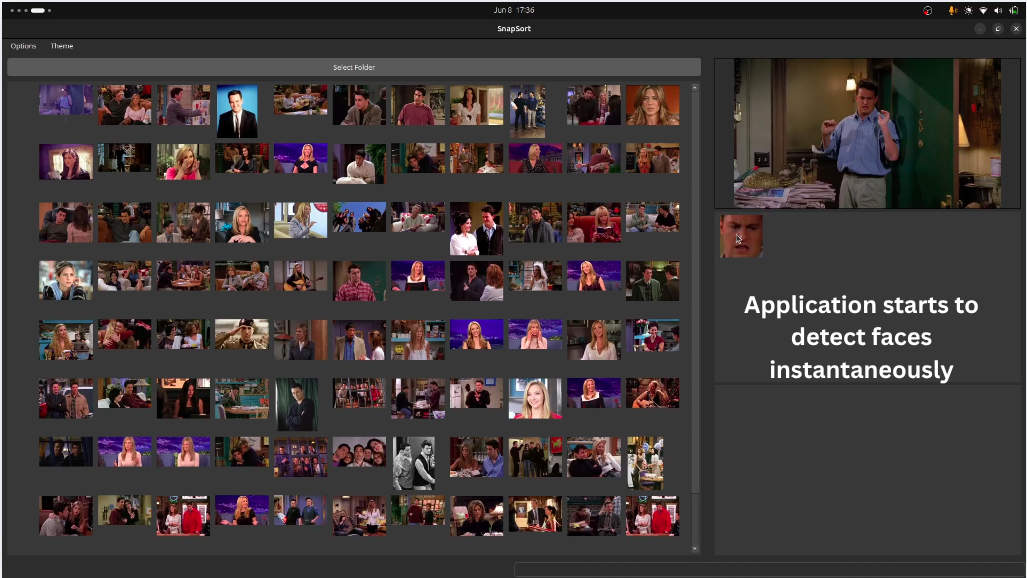This screenshot has width=1027, height=578.
Task: Select bride wearing wedding veil thumbnail
Action: click(x=535, y=276)
